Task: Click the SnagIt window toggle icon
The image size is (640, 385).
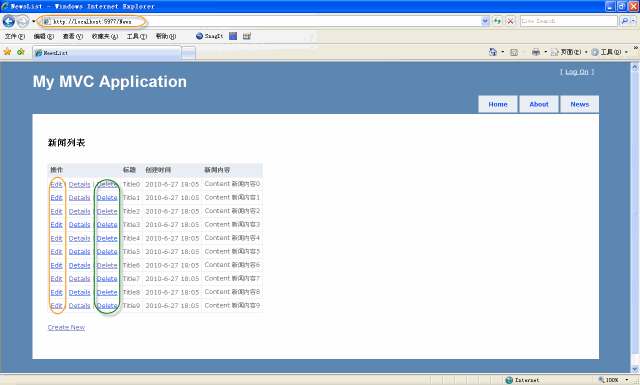Action: click(247, 36)
